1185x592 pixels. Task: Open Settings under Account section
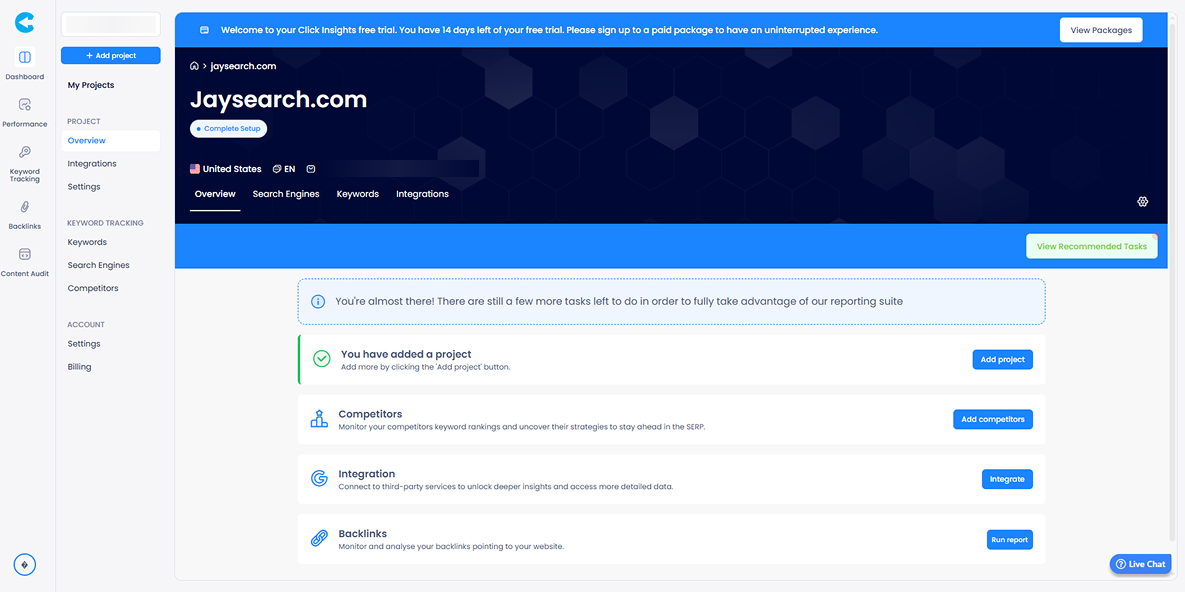click(x=84, y=344)
